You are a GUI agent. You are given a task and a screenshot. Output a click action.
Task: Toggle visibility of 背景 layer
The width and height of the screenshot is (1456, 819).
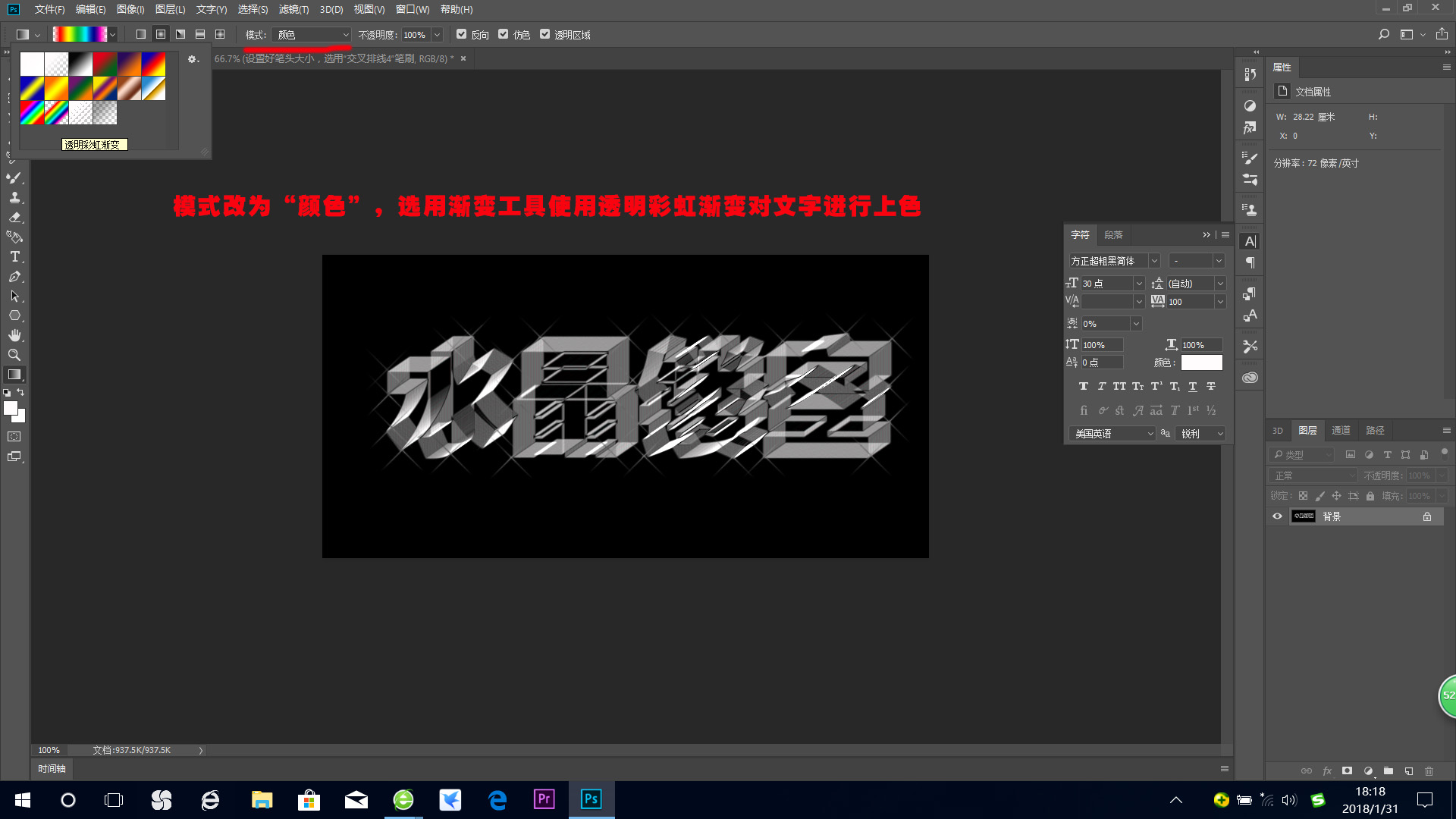(1277, 515)
